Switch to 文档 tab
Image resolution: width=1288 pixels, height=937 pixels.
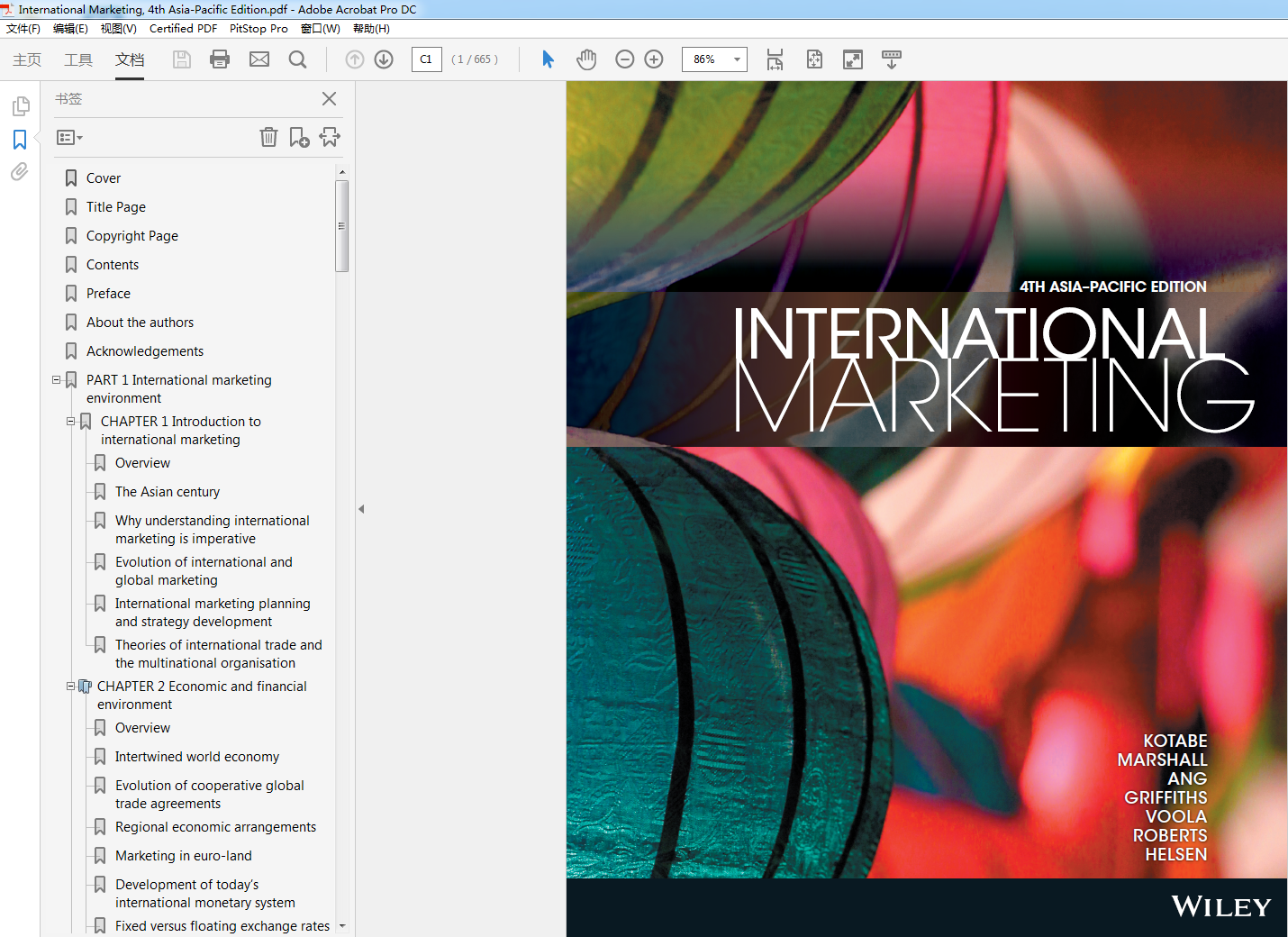[130, 59]
